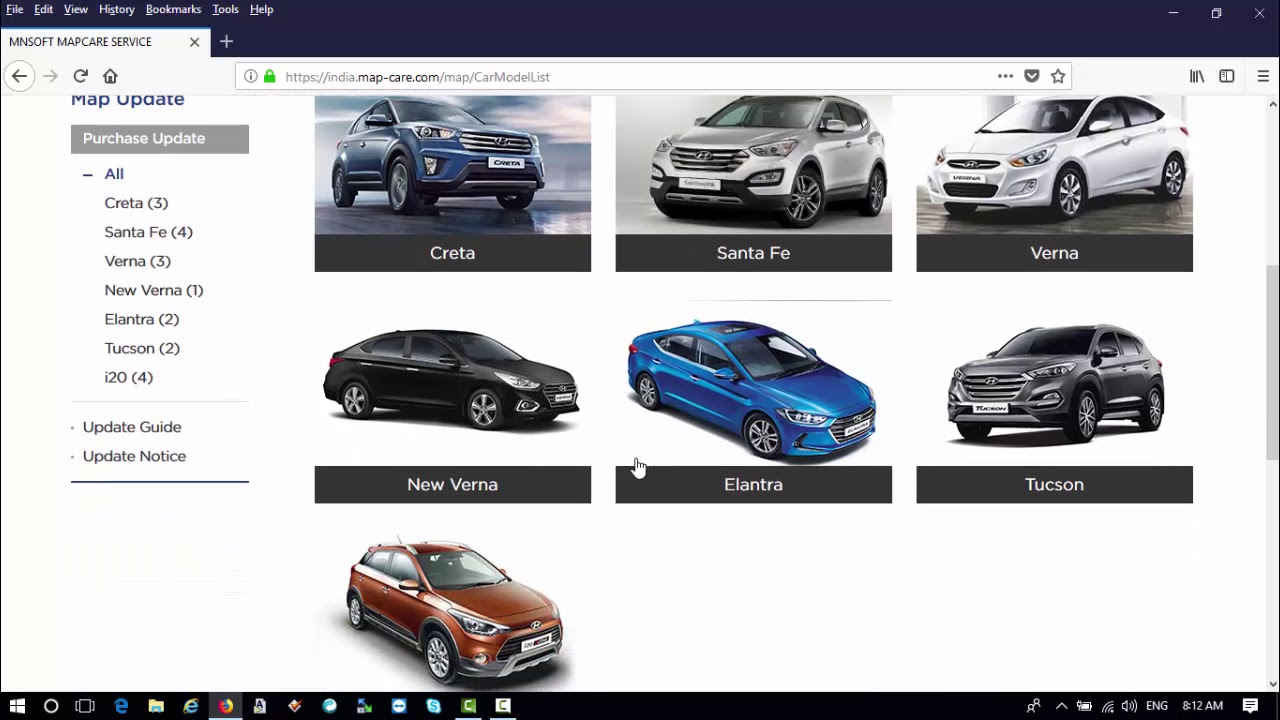Viewport: 1280px width, 720px height.
Task: Select the grey Tucson car image
Action: (1054, 383)
